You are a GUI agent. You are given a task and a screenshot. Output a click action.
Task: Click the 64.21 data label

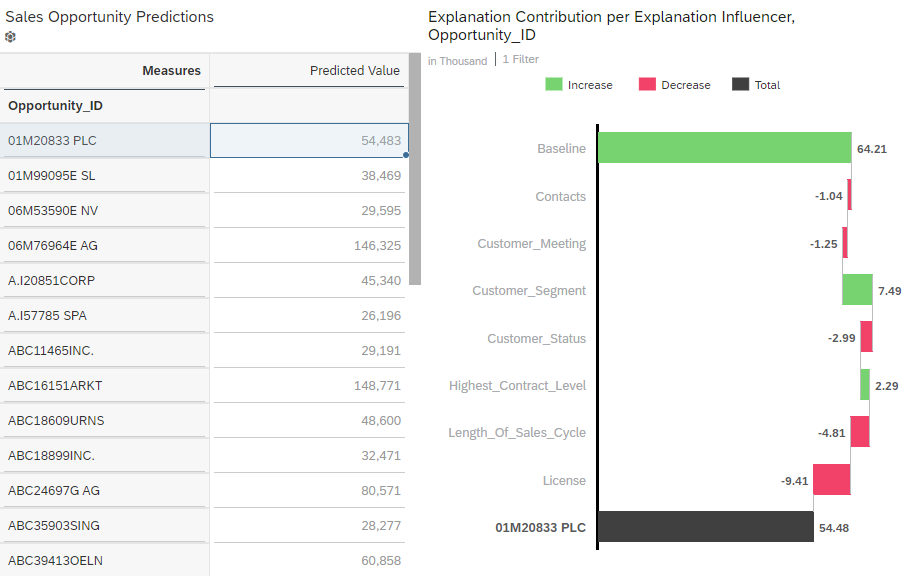(x=872, y=149)
